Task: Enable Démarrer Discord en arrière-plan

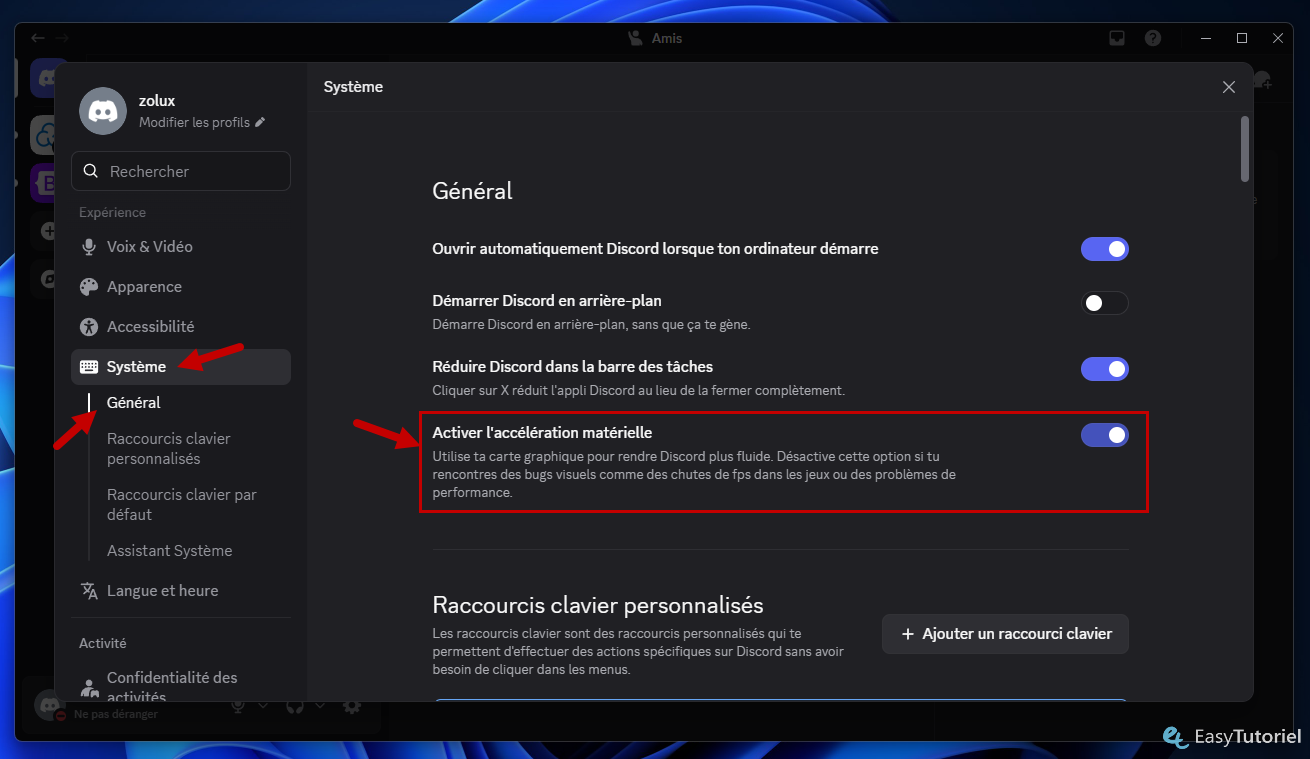Action: tap(1105, 303)
